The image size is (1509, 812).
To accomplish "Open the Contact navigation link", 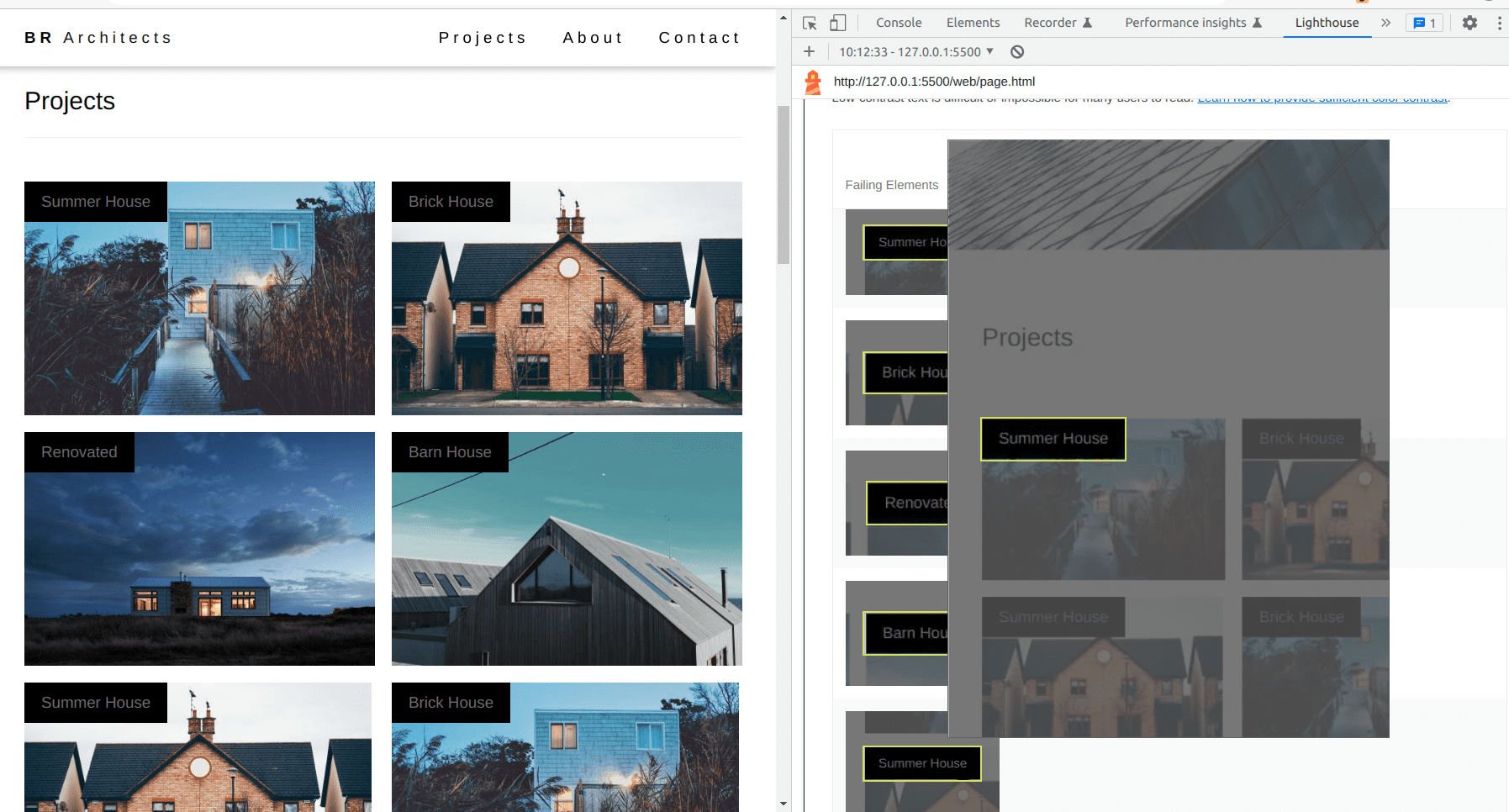I will click(x=699, y=38).
